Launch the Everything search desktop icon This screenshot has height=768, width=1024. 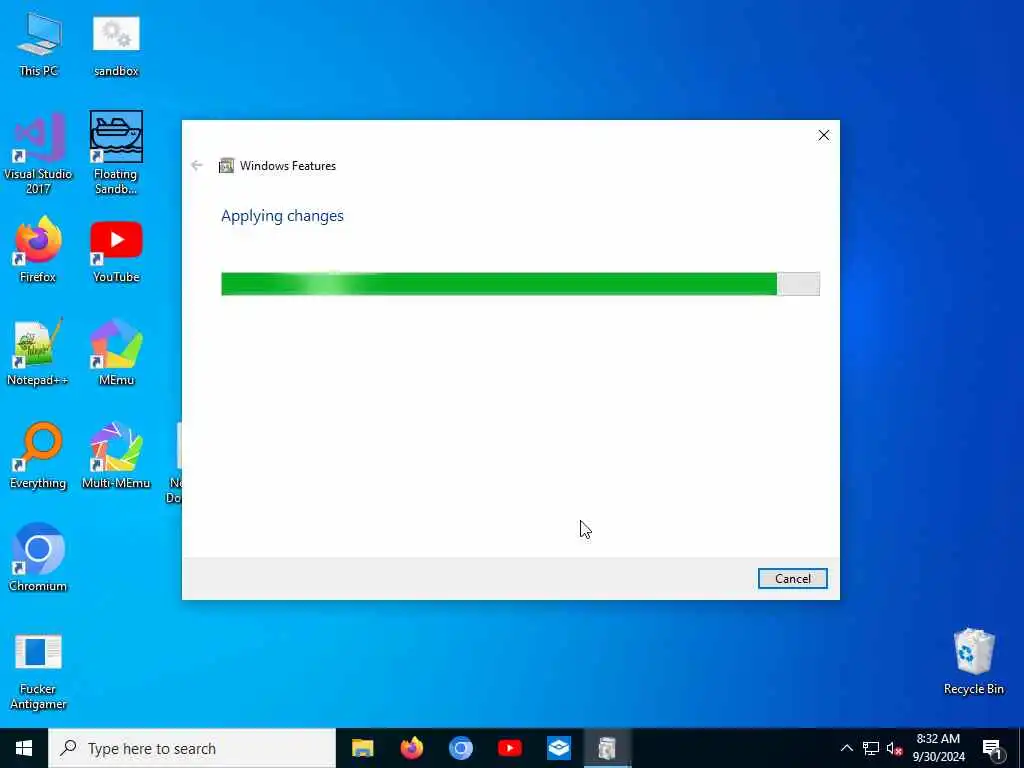click(x=38, y=456)
